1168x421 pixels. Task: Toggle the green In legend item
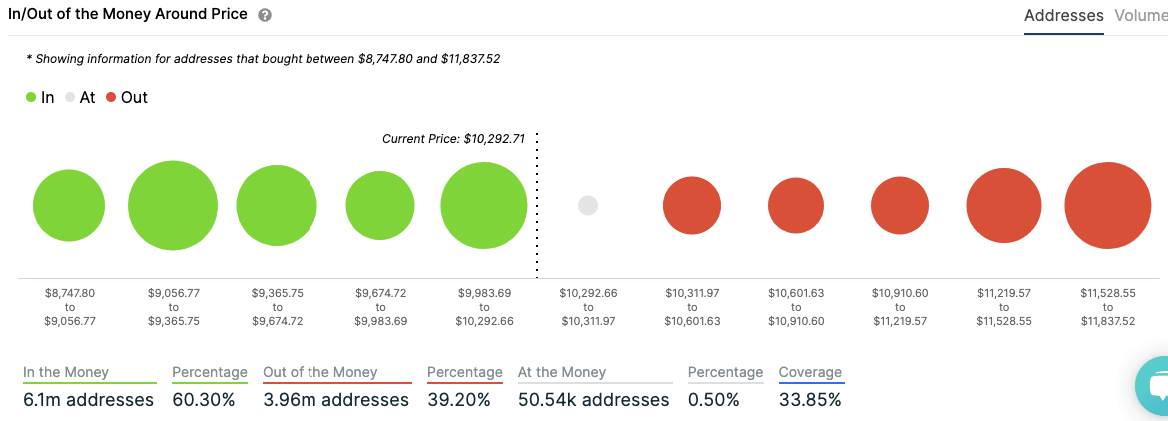pyautogui.click(x=41, y=98)
